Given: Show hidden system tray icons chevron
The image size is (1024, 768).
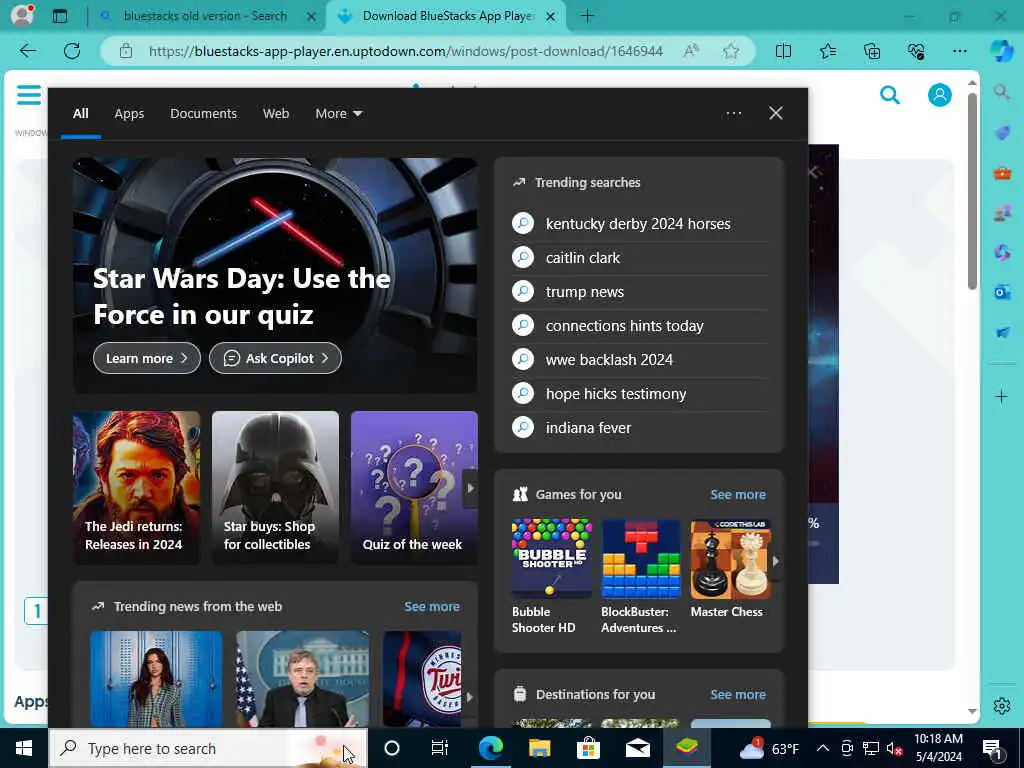Looking at the screenshot, I should tap(823, 748).
